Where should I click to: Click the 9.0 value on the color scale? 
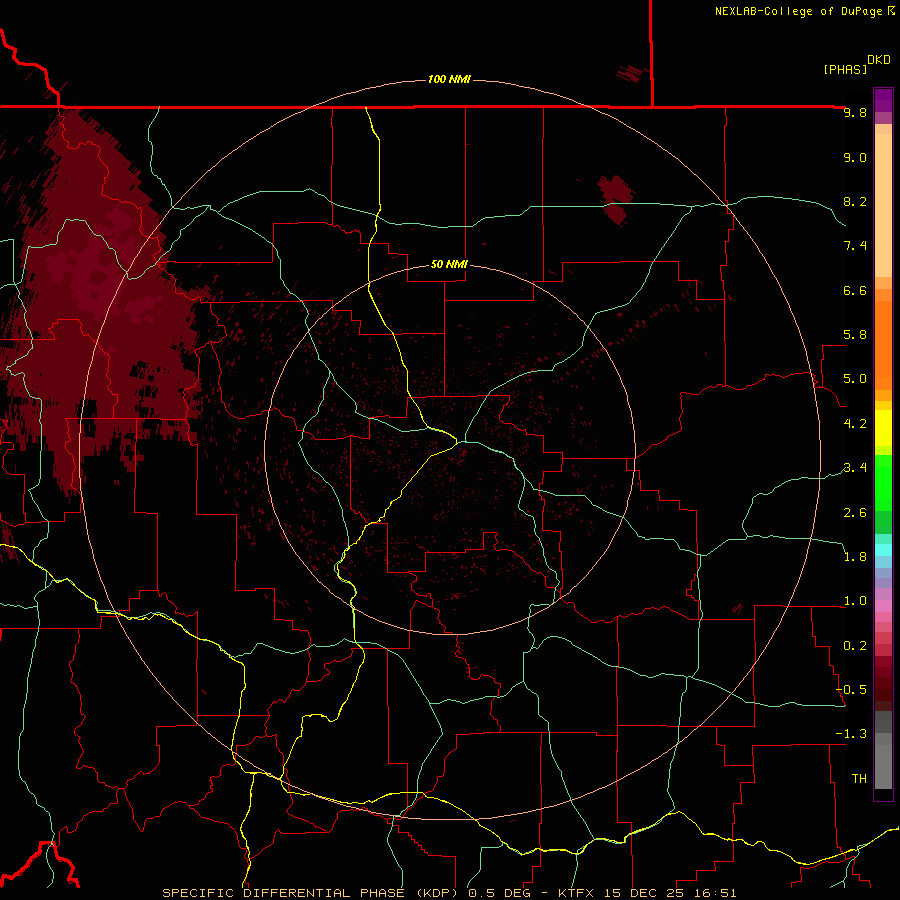[855, 157]
